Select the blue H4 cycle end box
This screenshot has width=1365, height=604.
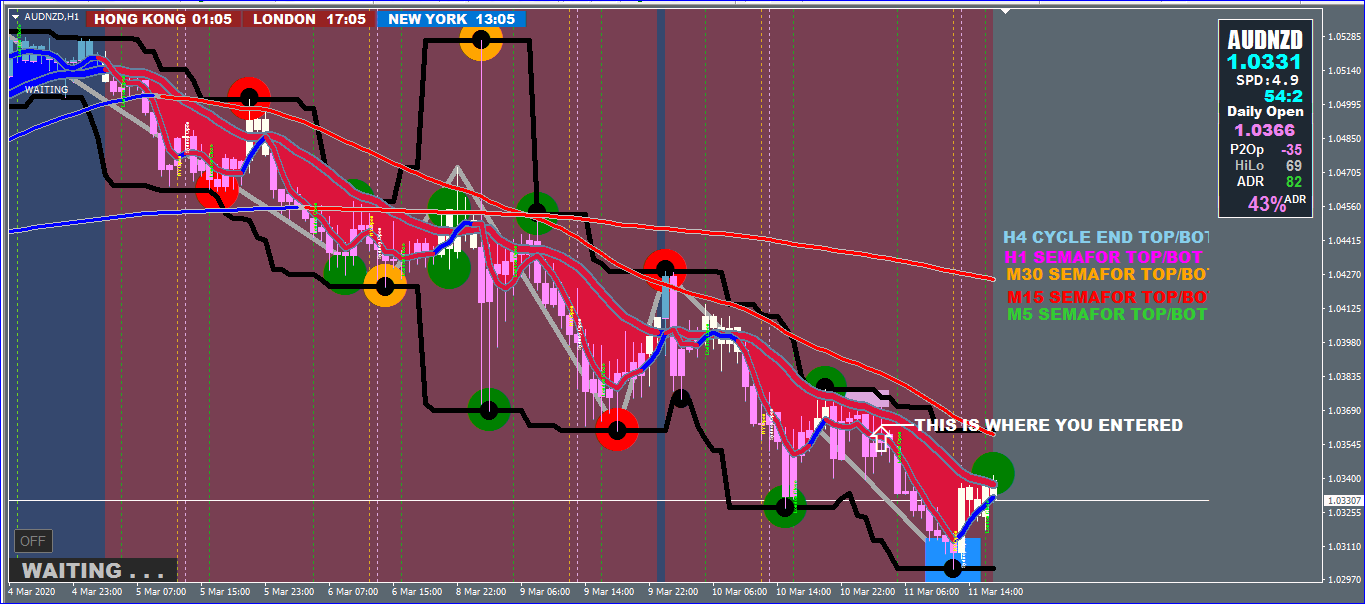[x=952, y=559]
